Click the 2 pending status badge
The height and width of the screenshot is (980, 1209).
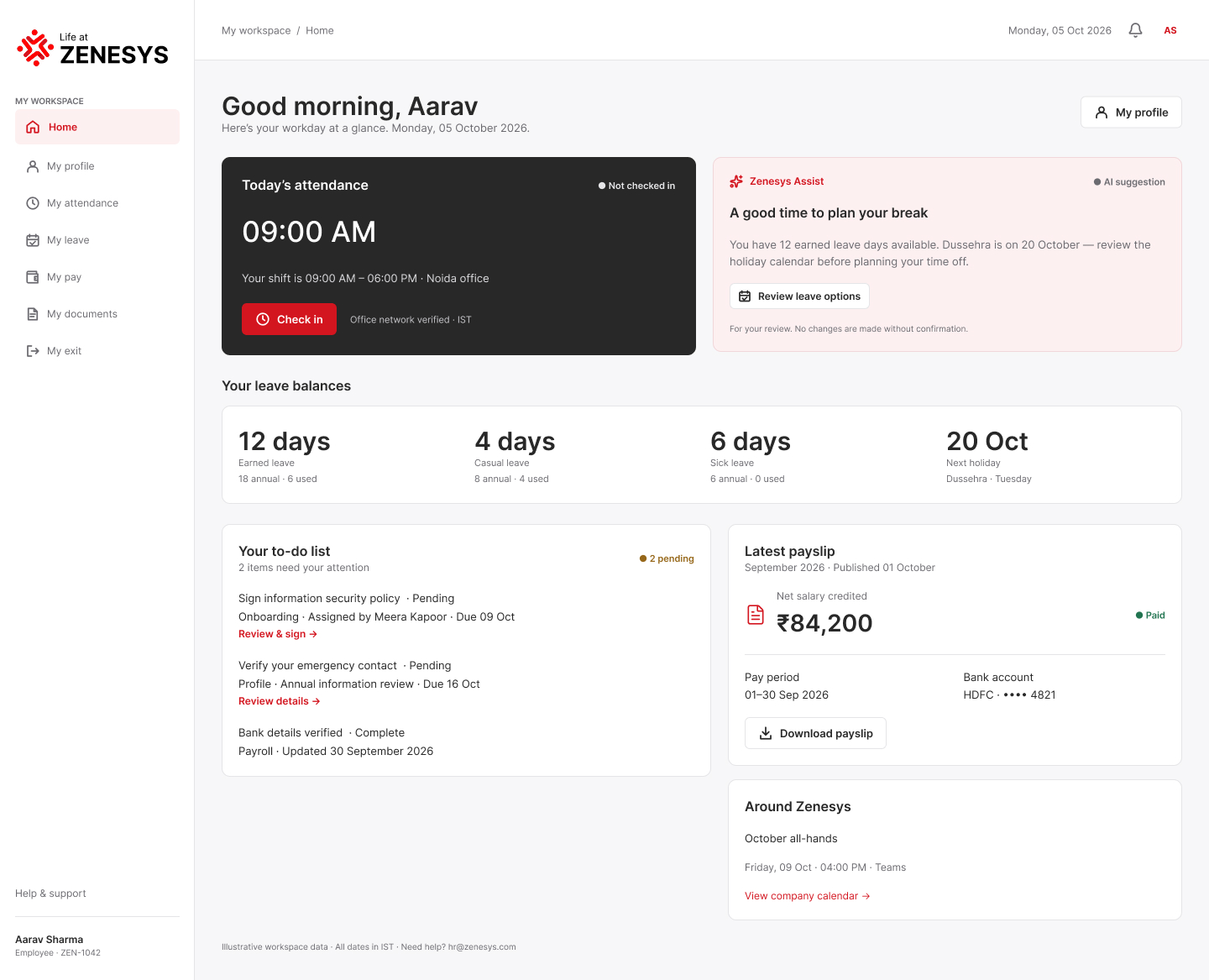point(667,558)
